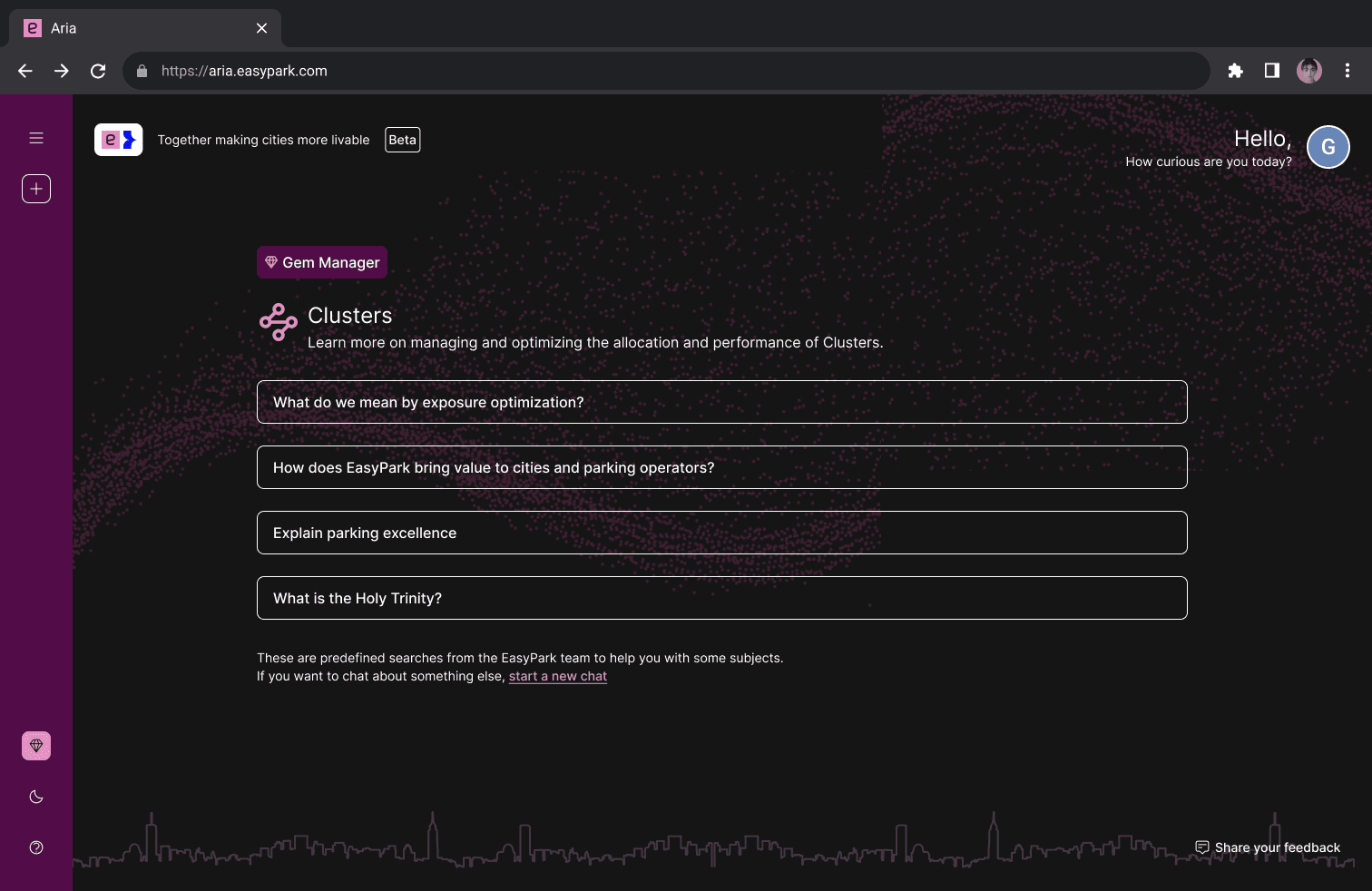The image size is (1372, 891).
Task: Toggle the browser side panel icon
Action: click(1272, 71)
